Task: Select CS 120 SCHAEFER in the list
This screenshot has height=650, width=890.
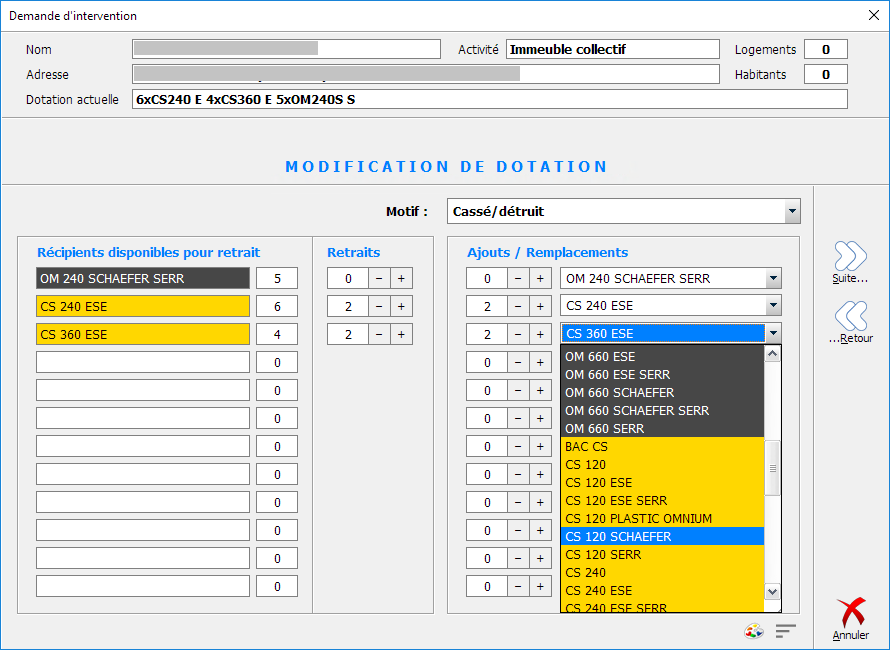Action: (x=662, y=537)
